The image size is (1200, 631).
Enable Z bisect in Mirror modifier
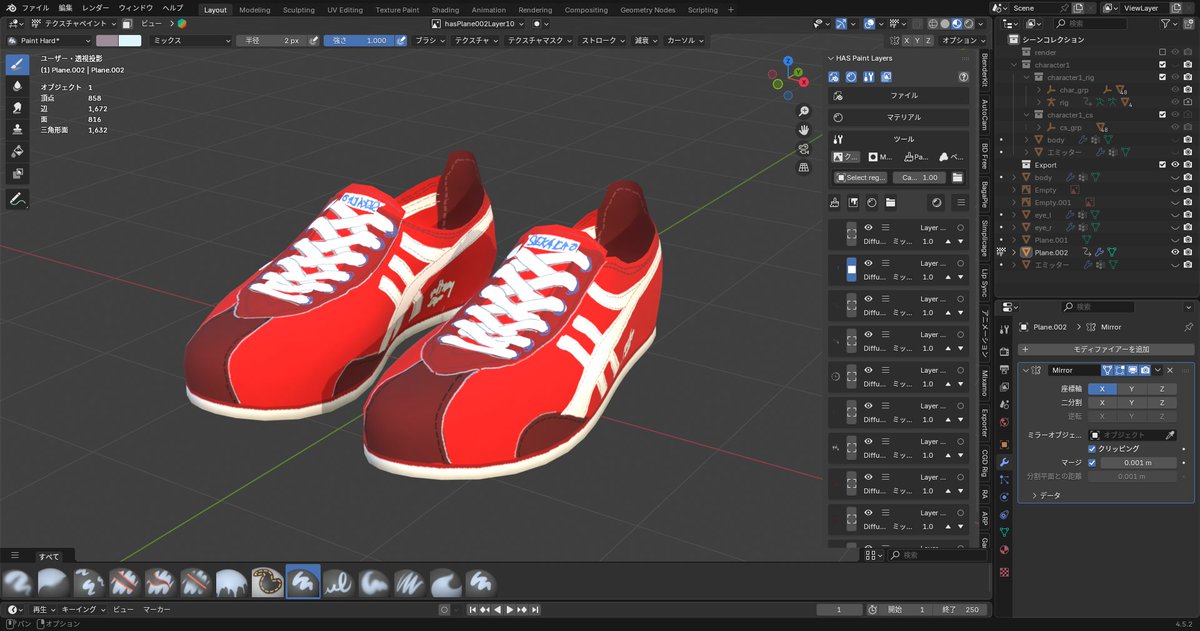point(1161,402)
